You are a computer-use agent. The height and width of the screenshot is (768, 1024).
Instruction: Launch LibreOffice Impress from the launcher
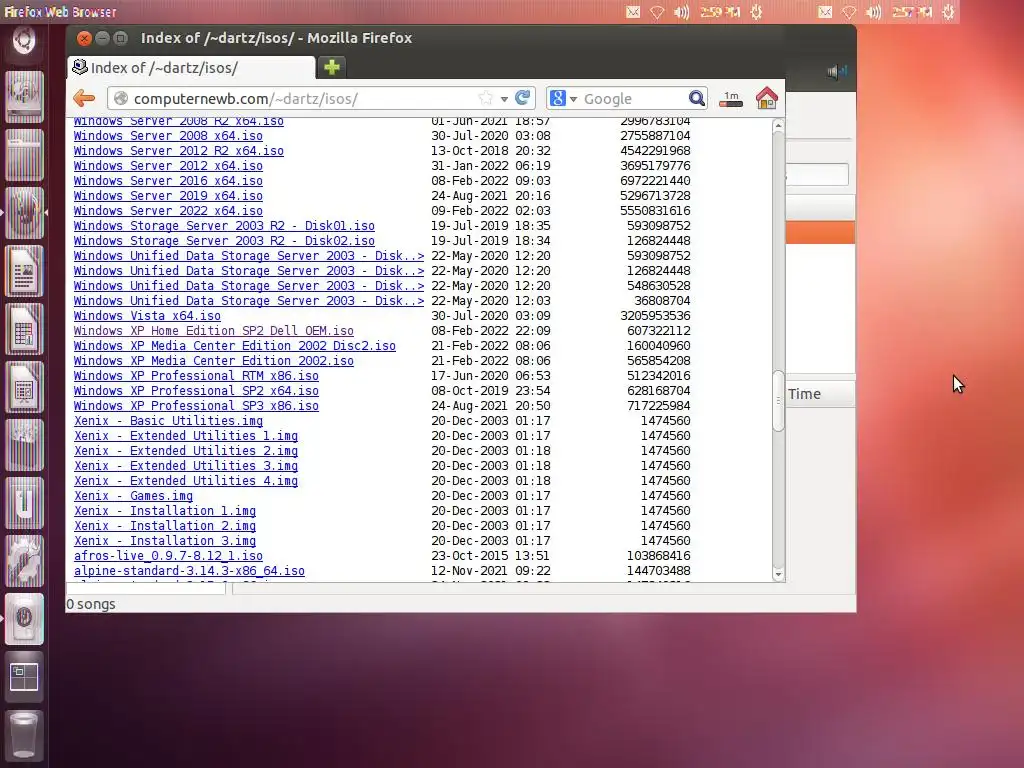click(x=24, y=387)
